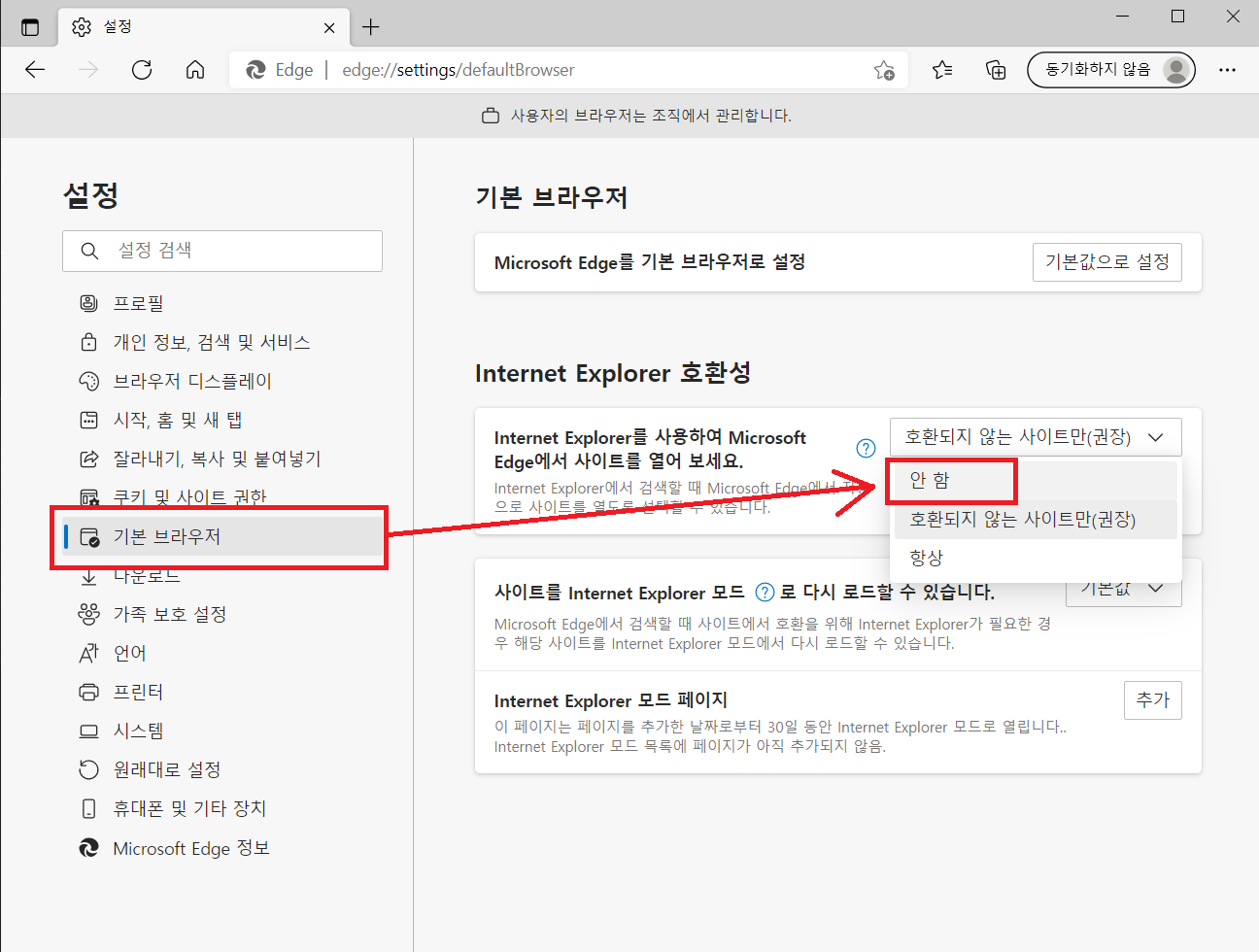Click the 기본값으로 설정 button
This screenshot has height=952, width=1259.
[1107, 262]
